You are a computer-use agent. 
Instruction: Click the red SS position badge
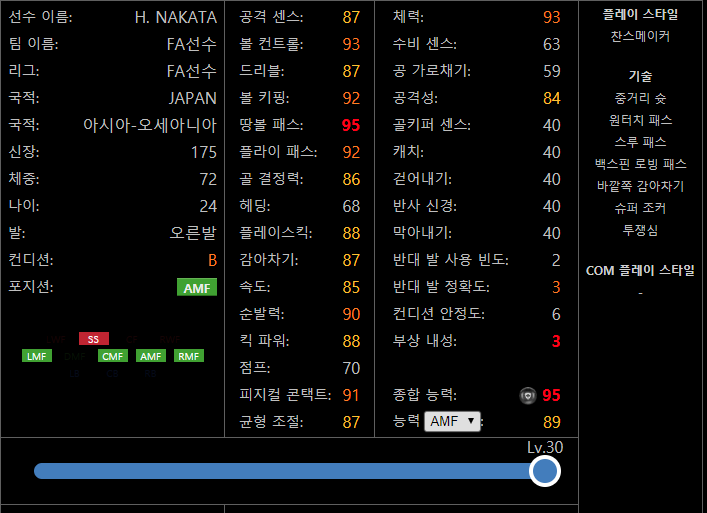[93, 339]
